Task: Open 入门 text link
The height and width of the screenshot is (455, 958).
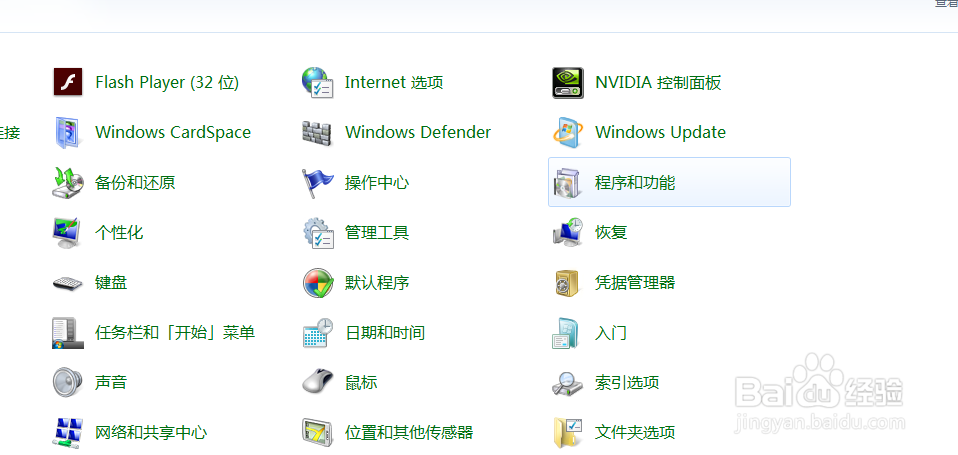Action: [x=611, y=333]
